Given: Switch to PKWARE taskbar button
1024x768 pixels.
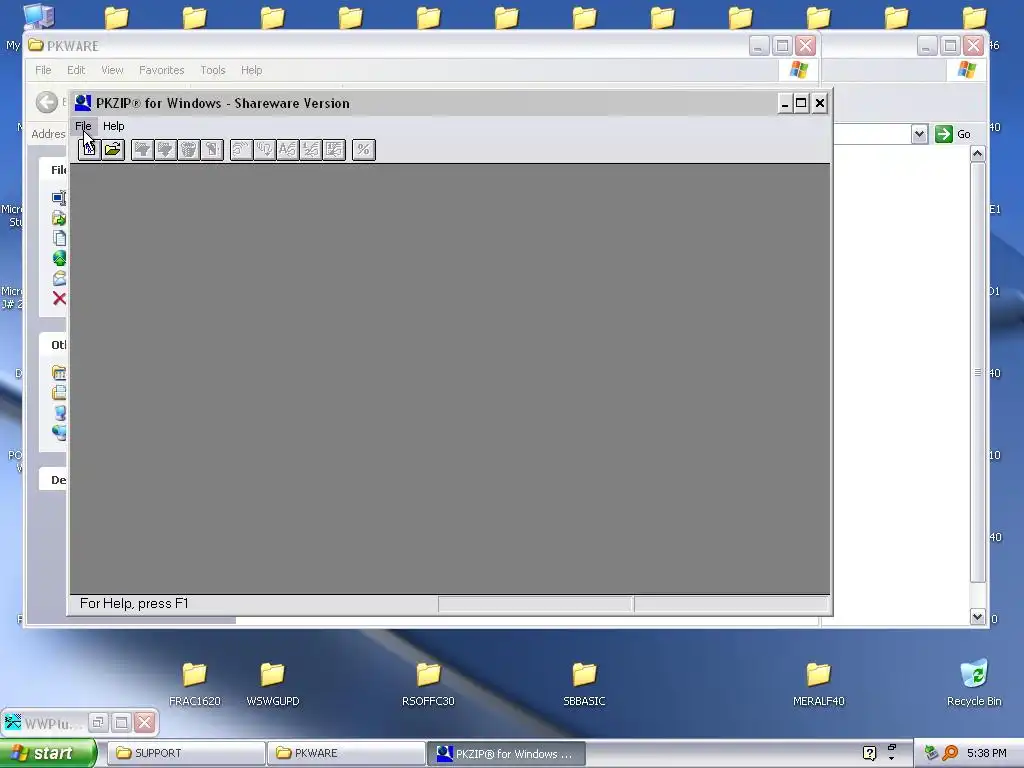Looking at the screenshot, I should 346,753.
